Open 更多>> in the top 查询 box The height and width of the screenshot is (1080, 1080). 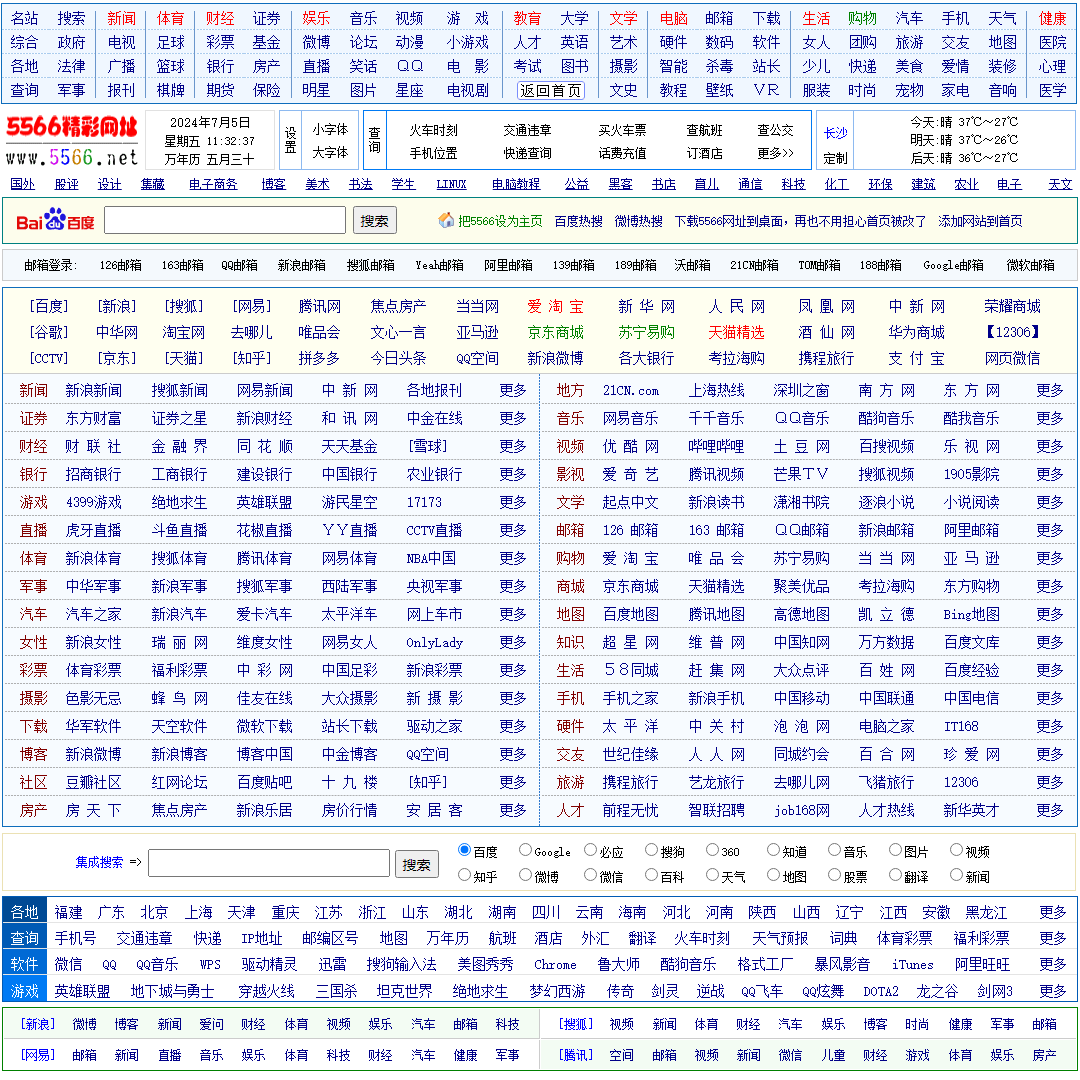776,153
